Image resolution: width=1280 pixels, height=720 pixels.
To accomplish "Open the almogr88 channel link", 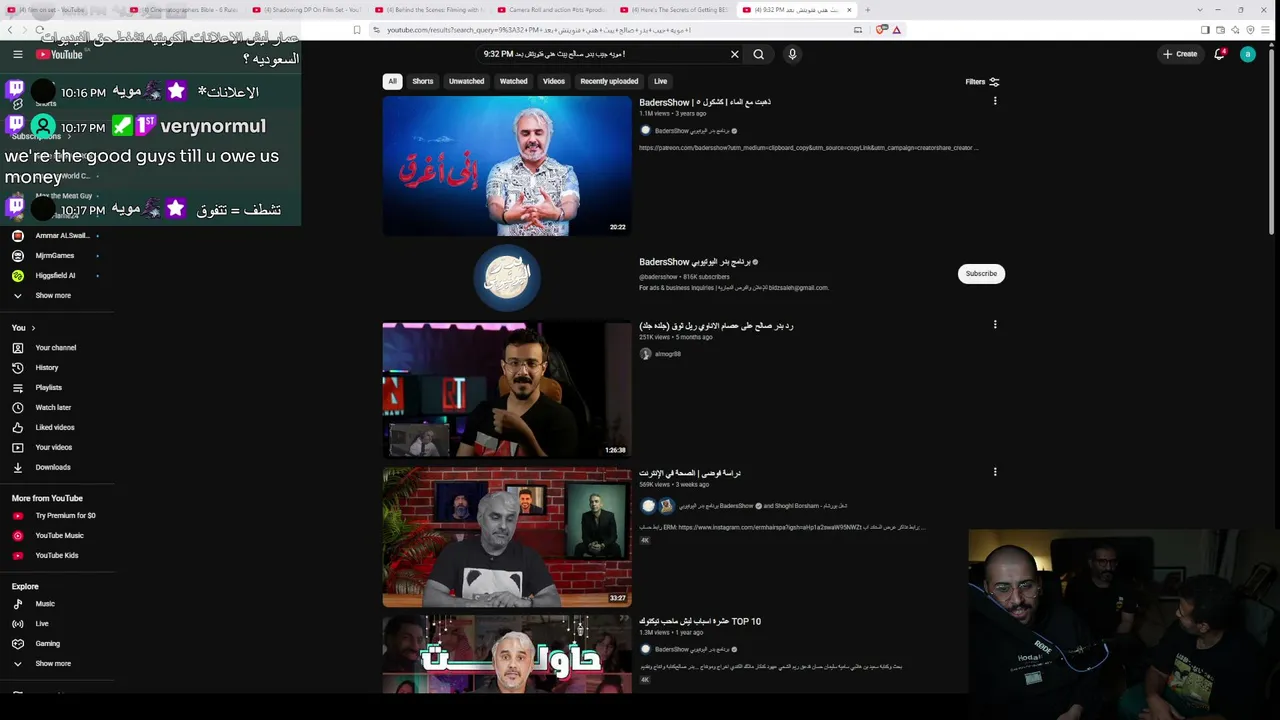I will tap(668, 354).
